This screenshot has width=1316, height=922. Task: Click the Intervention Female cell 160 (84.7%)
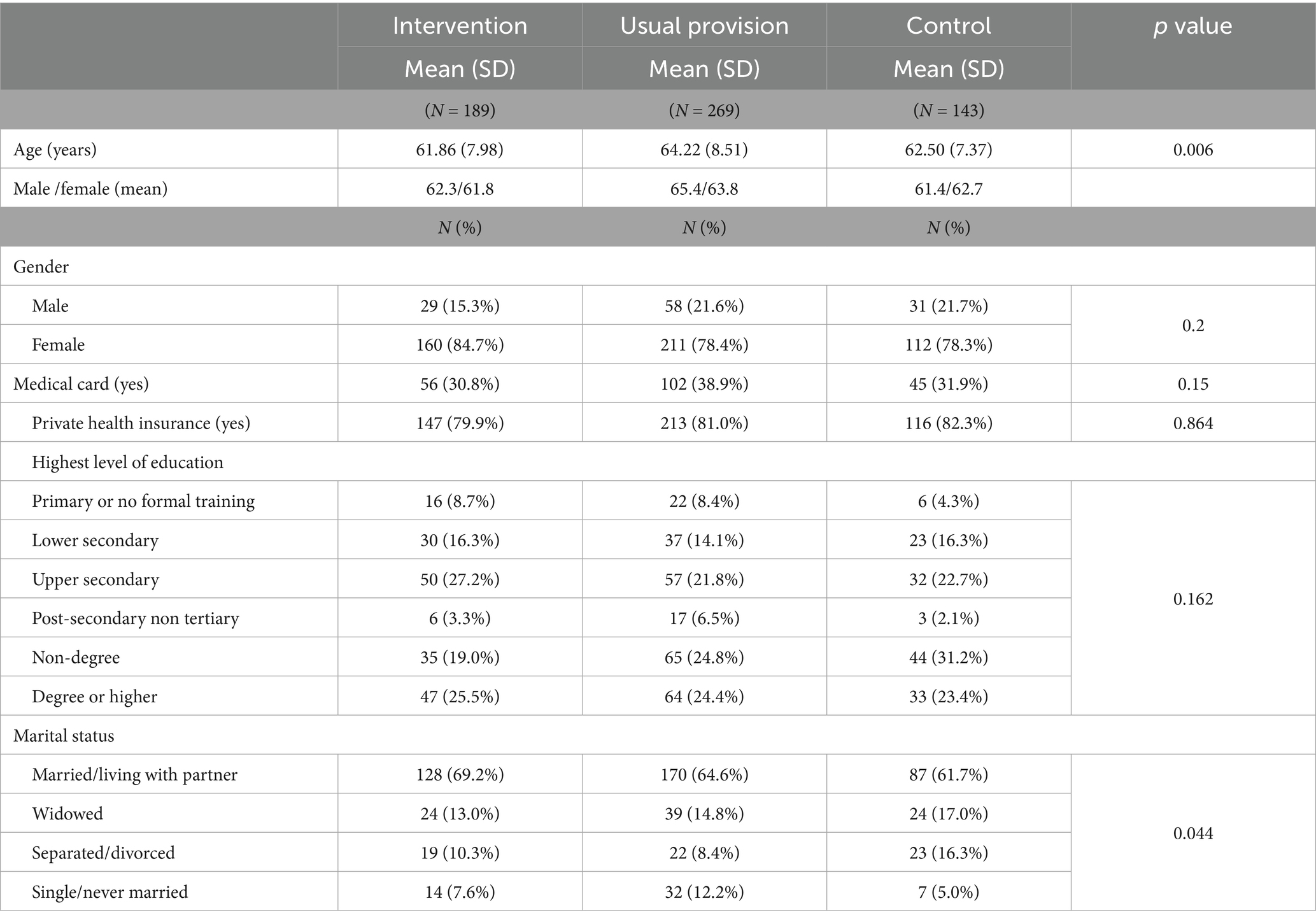coord(460,344)
